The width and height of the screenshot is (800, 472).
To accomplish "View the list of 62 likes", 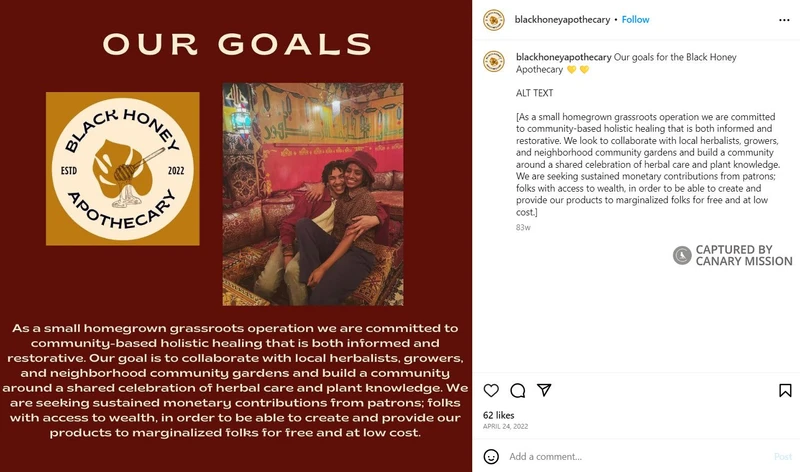I will pyautogui.click(x=497, y=414).
